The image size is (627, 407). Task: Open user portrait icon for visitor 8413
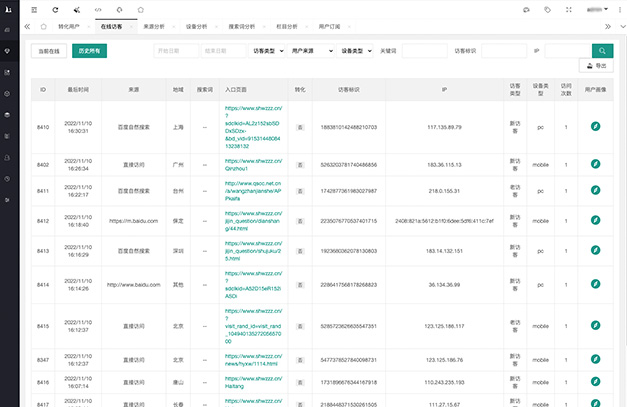coord(594,251)
